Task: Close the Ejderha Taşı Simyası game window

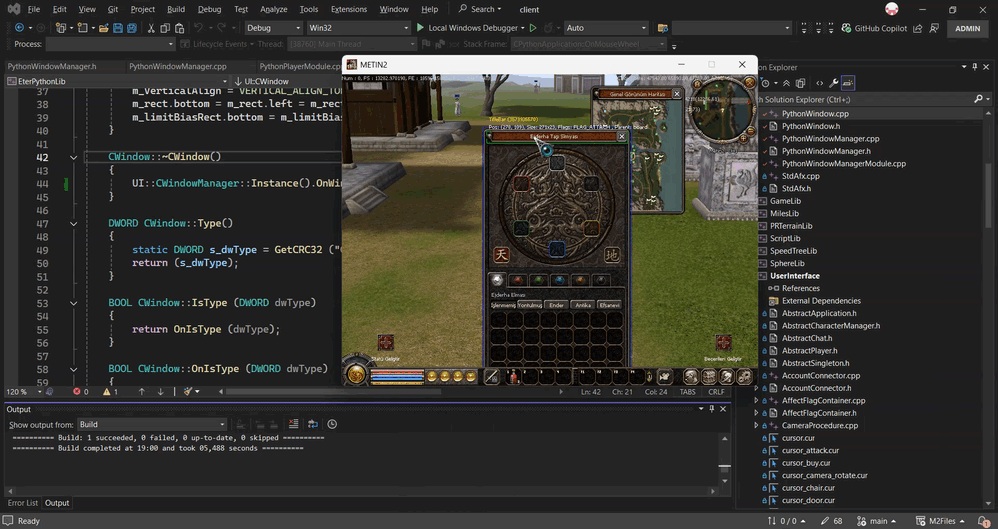Action: pos(622,137)
